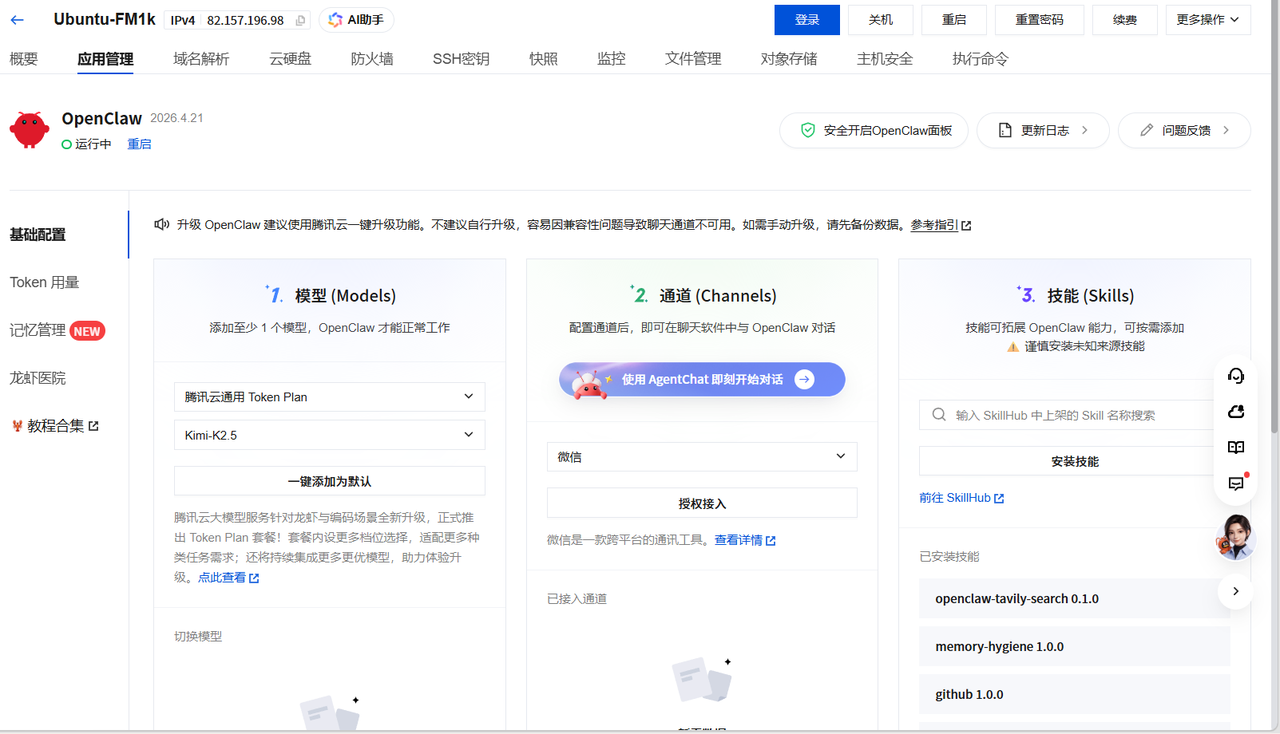Screen dimensions: 1280x734
Task: Click the 授权接入 button
Action: 702,503
